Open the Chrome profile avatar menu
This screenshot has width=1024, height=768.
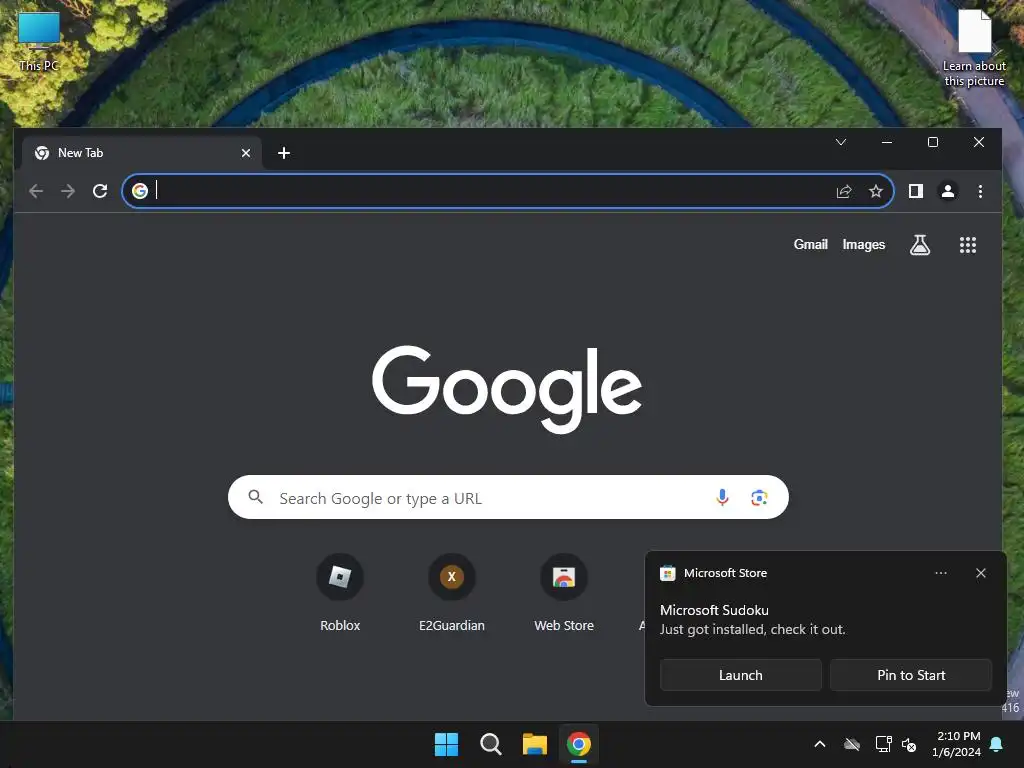(948, 191)
